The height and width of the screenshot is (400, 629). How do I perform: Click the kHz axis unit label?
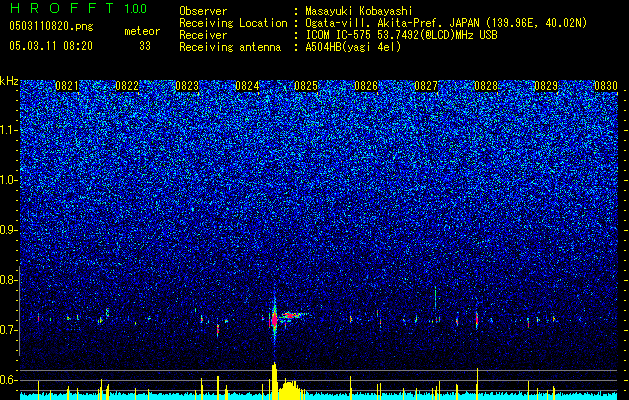pyautogui.click(x=9, y=81)
